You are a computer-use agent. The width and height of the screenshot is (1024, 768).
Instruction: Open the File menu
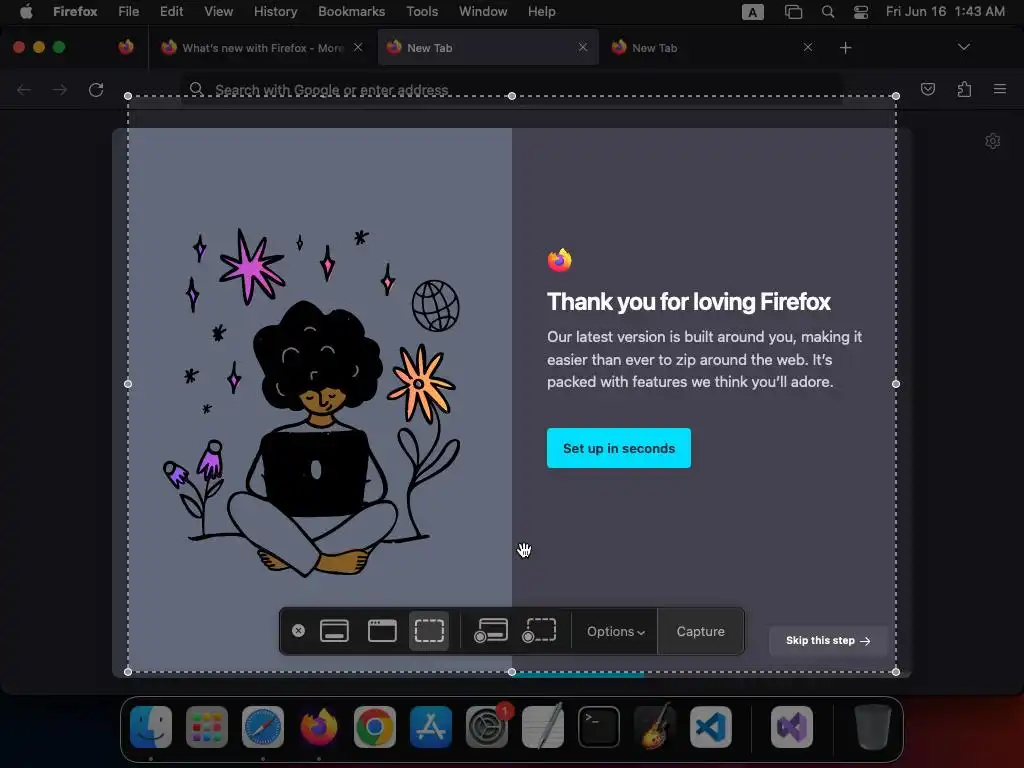point(129,11)
